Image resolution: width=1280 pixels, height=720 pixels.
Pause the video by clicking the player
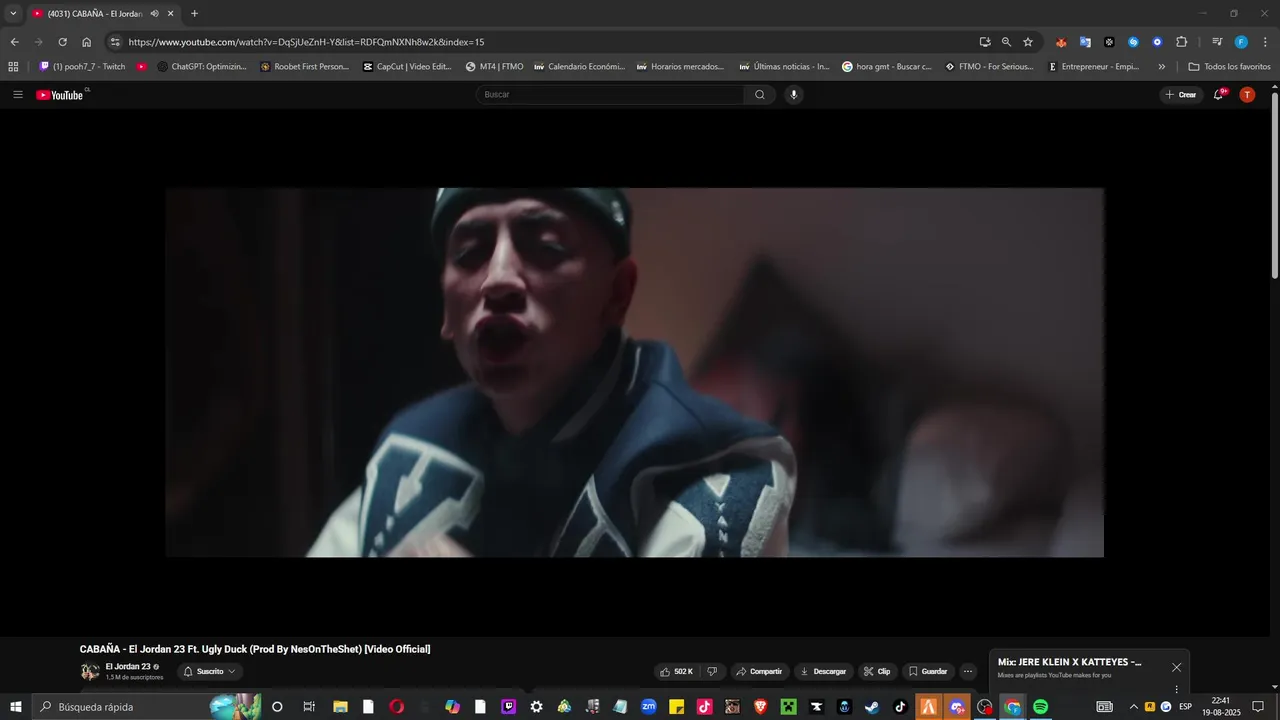[x=634, y=372]
